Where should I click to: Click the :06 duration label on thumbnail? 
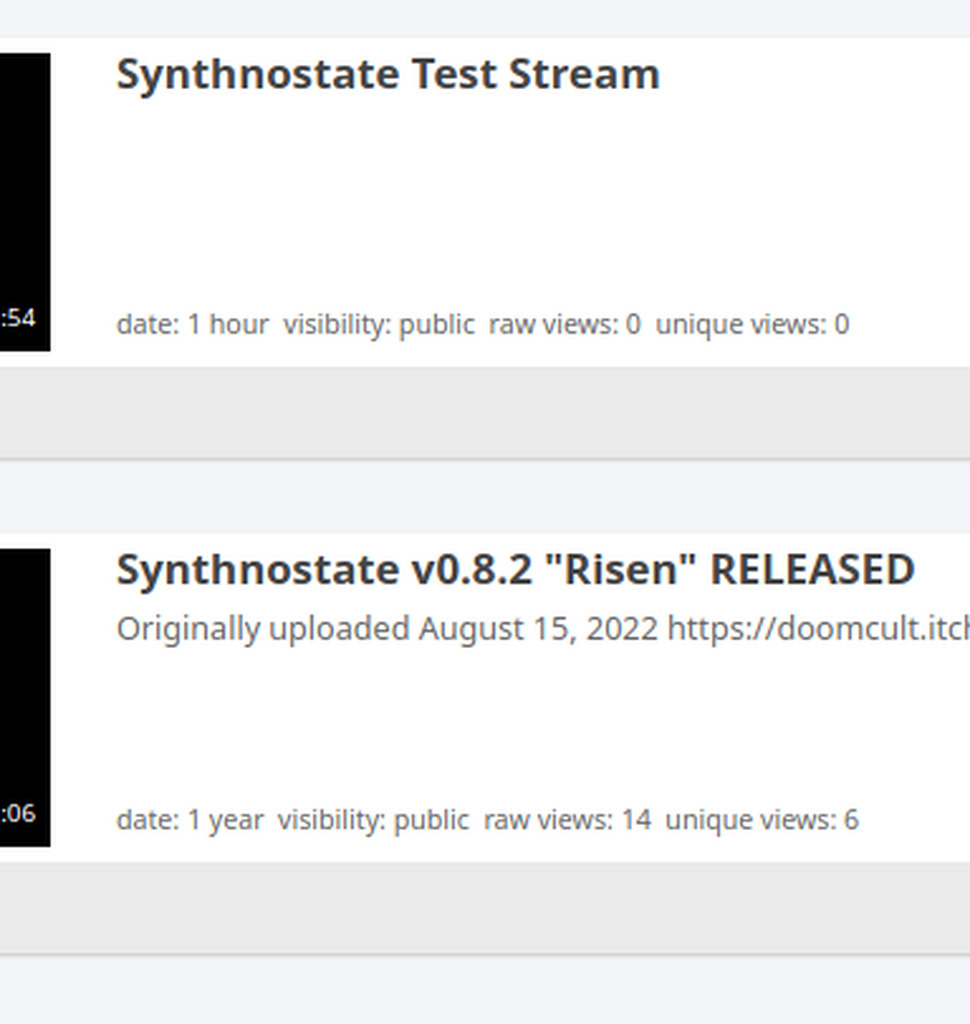pos(18,813)
